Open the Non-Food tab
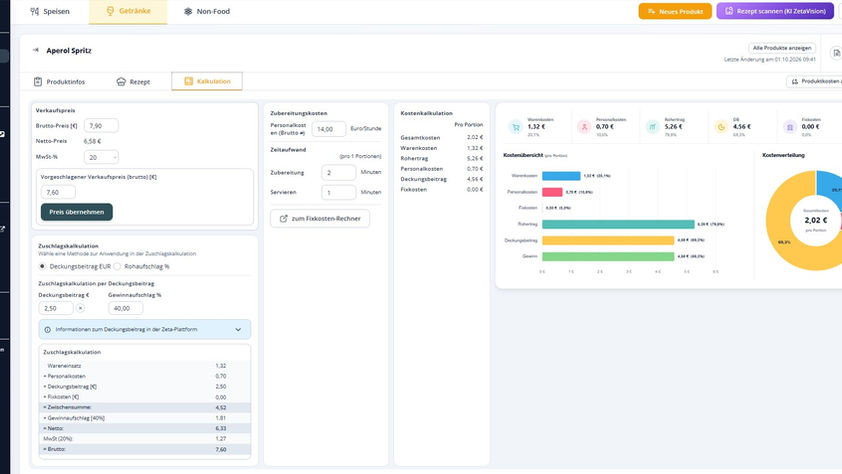The height and width of the screenshot is (474, 842). 206,11
